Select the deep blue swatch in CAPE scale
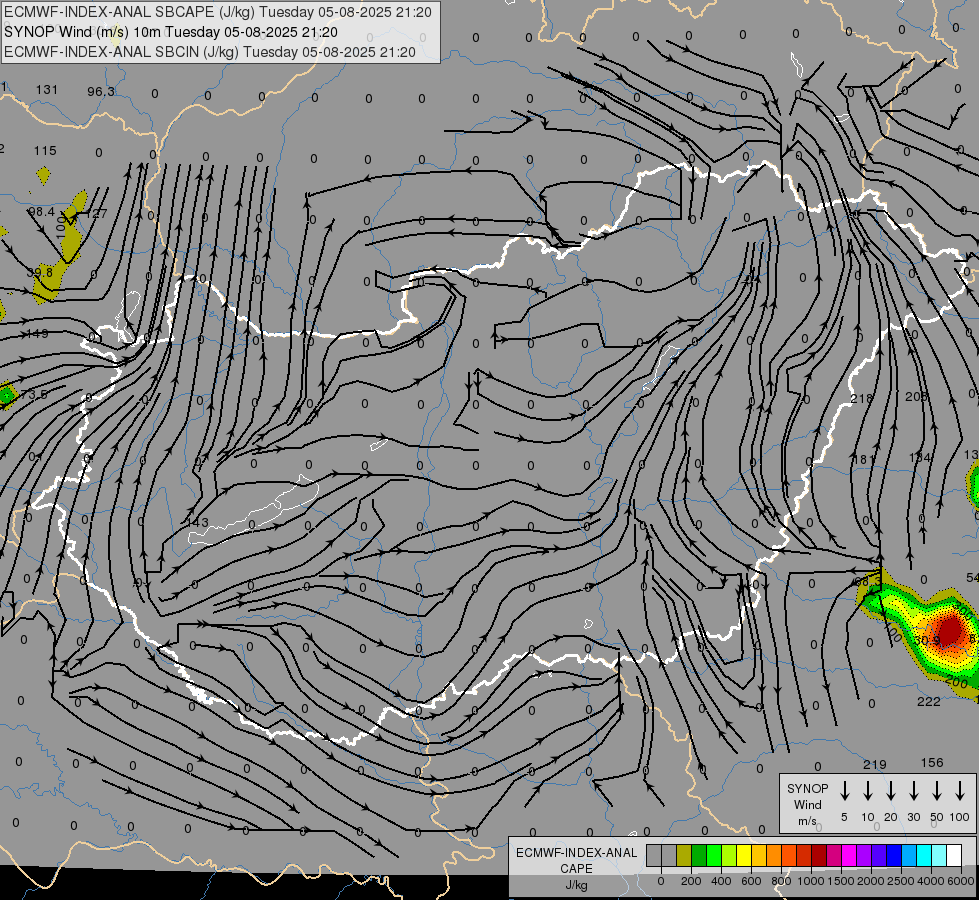This screenshot has height=900, width=979. (x=893, y=855)
